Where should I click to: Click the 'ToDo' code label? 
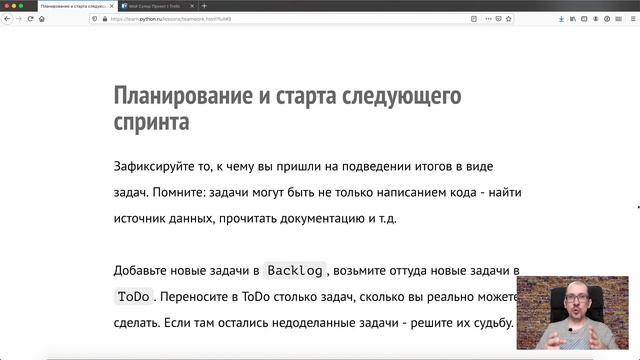[133, 297]
